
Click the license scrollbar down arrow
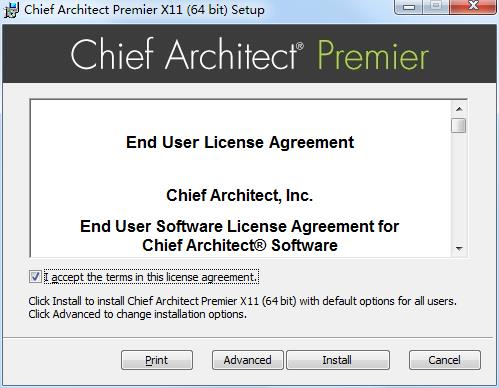(x=459, y=249)
